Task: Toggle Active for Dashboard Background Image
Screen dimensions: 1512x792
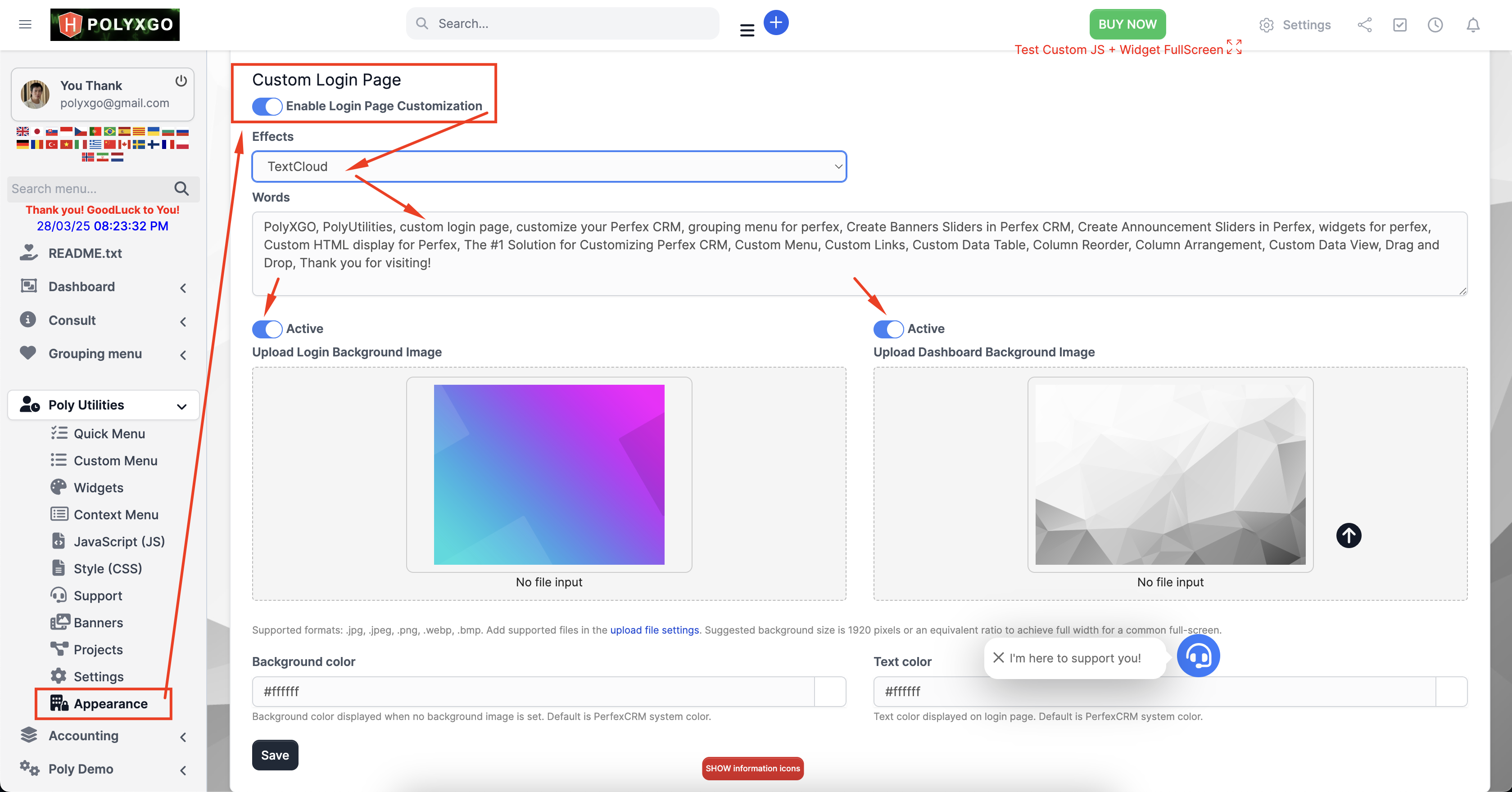Action: pyautogui.click(x=888, y=329)
